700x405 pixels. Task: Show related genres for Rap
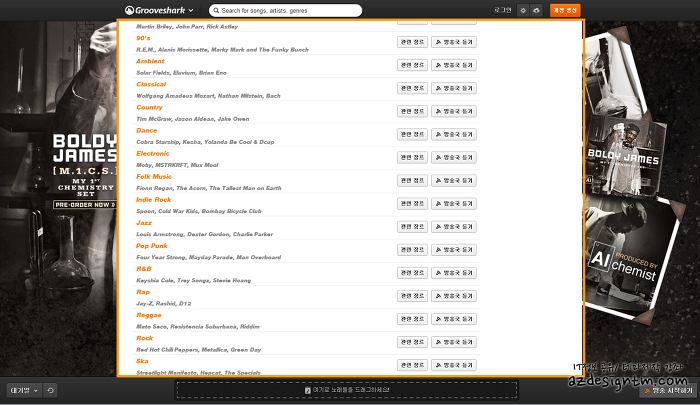(412, 296)
